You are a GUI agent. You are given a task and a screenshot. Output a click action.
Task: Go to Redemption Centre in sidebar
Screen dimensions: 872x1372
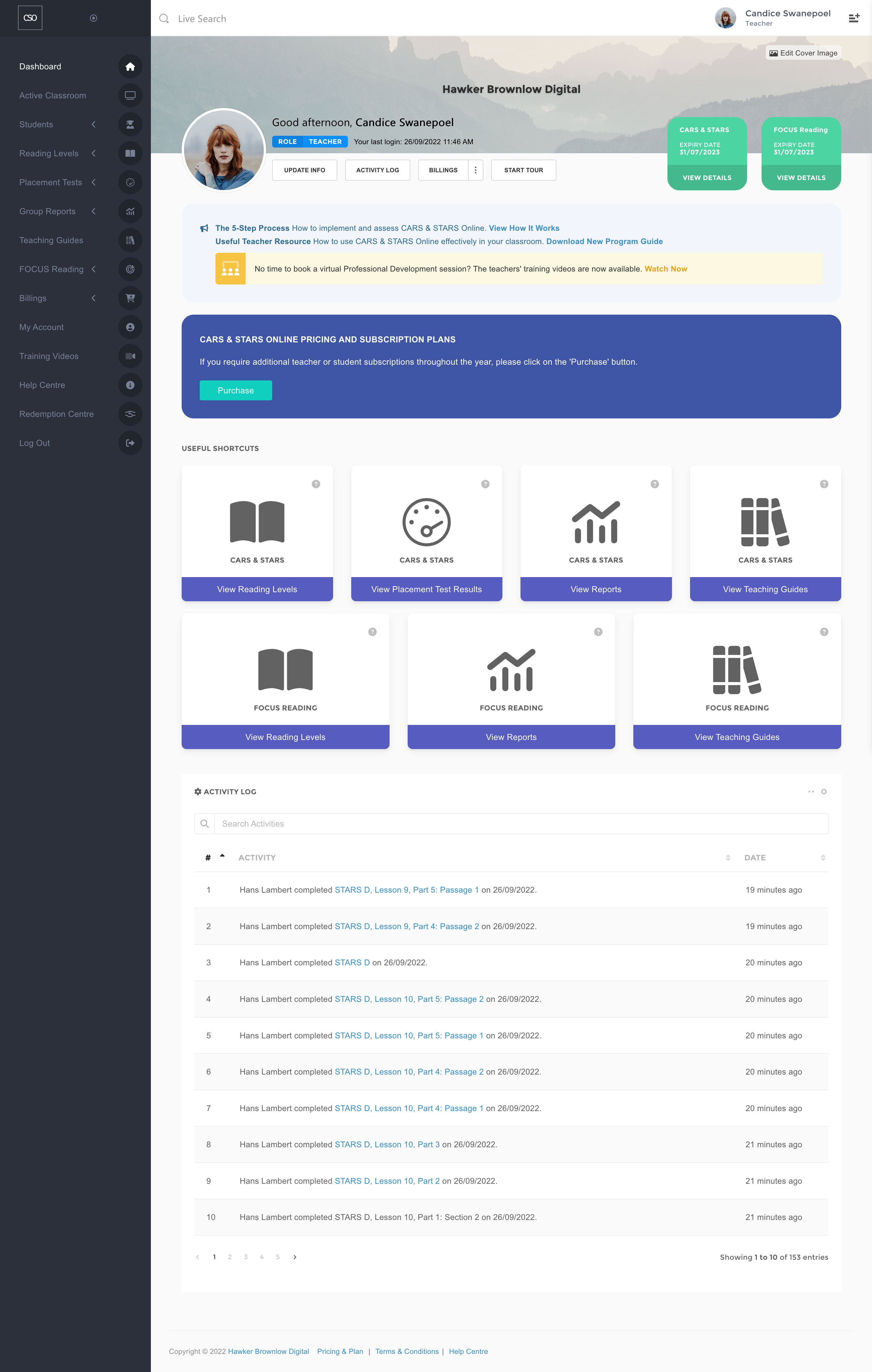pos(56,414)
